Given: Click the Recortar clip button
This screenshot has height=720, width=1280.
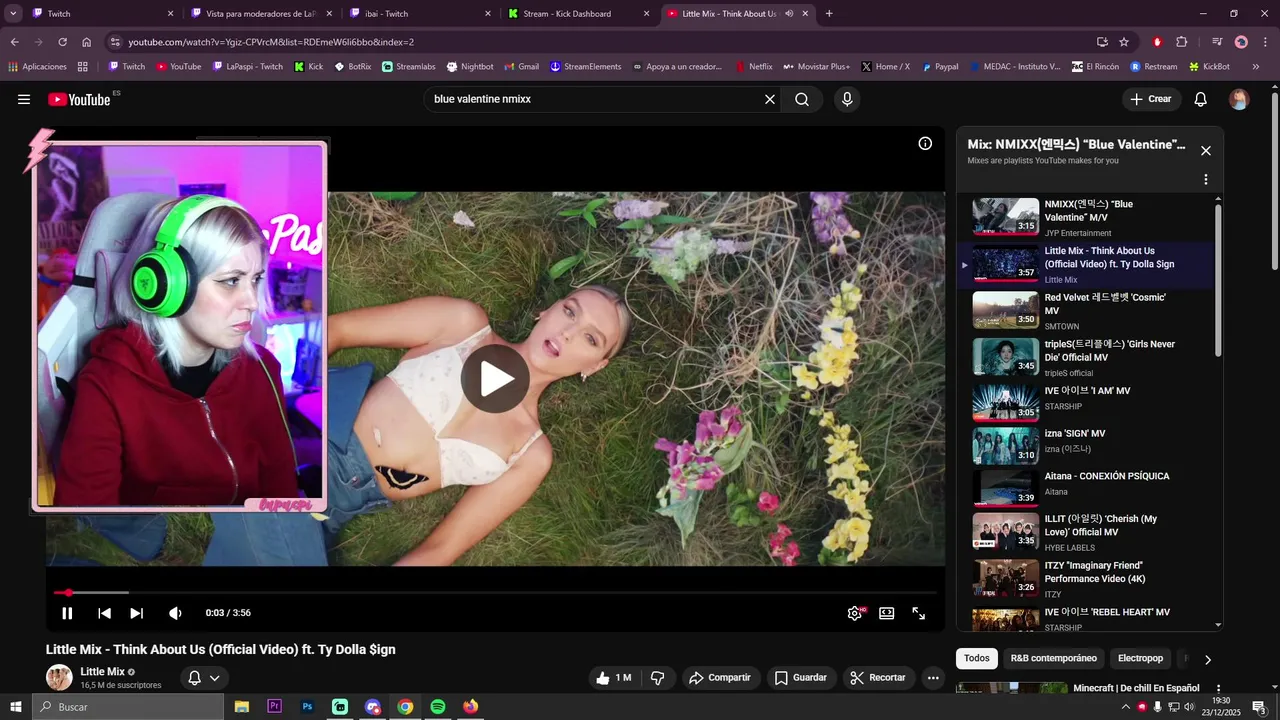Looking at the screenshot, I should click(879, 678).
